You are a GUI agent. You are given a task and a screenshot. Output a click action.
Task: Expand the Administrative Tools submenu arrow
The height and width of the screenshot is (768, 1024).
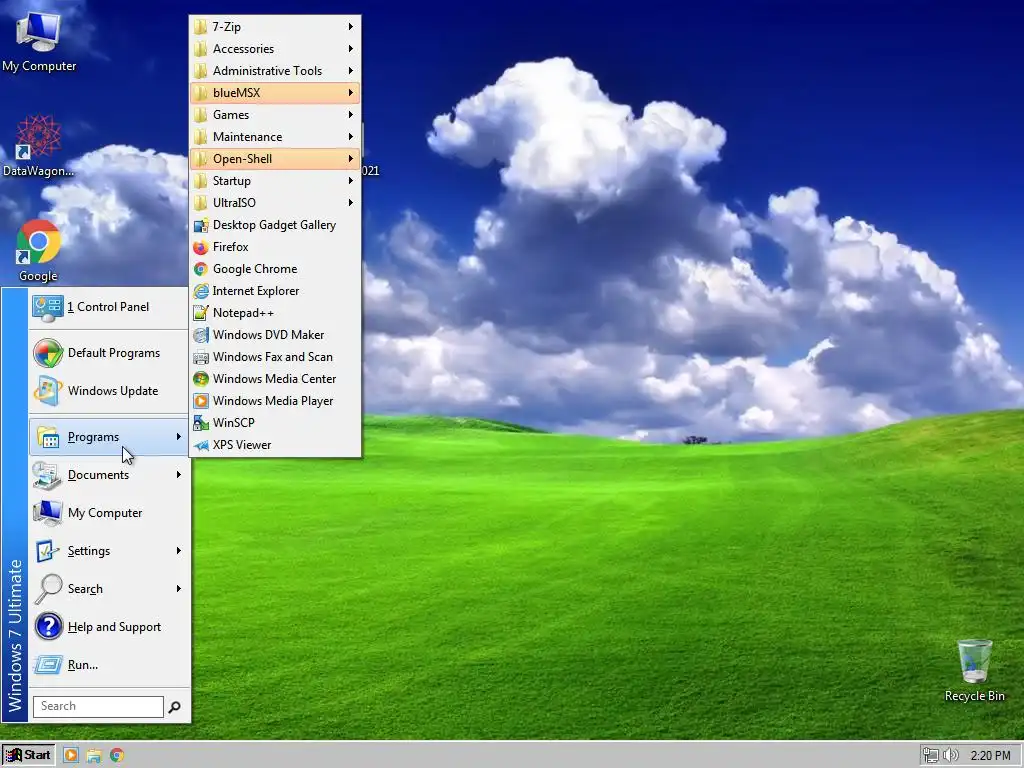351,71
